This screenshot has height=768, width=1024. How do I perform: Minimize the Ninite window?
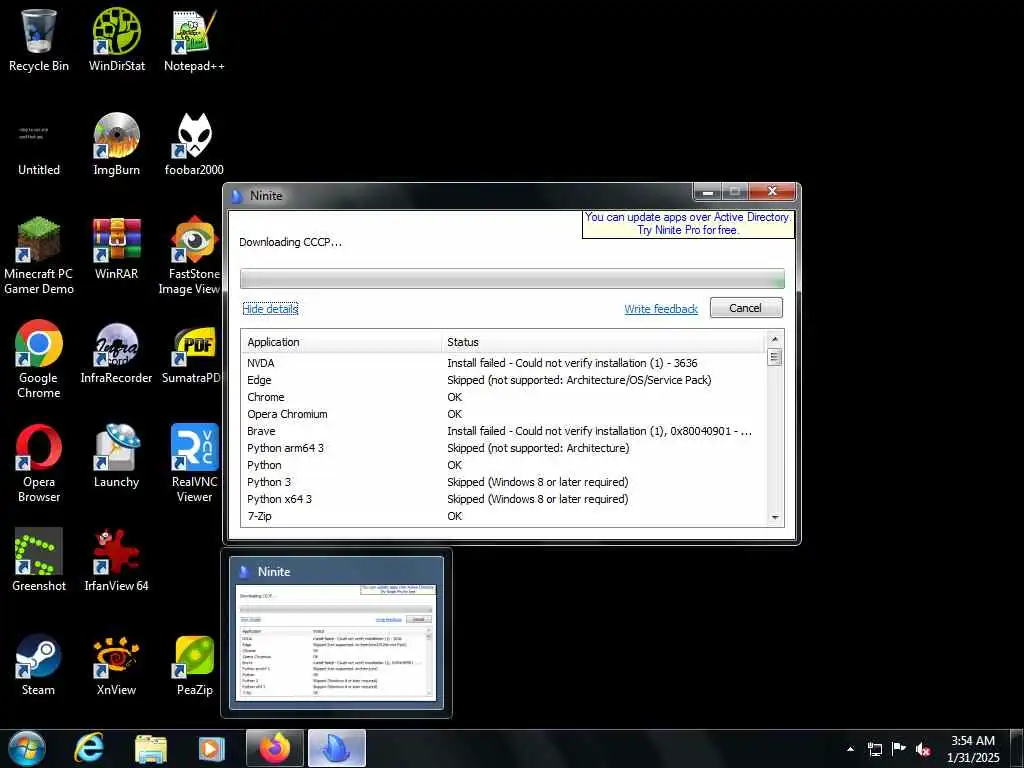[x=707, y=192]
